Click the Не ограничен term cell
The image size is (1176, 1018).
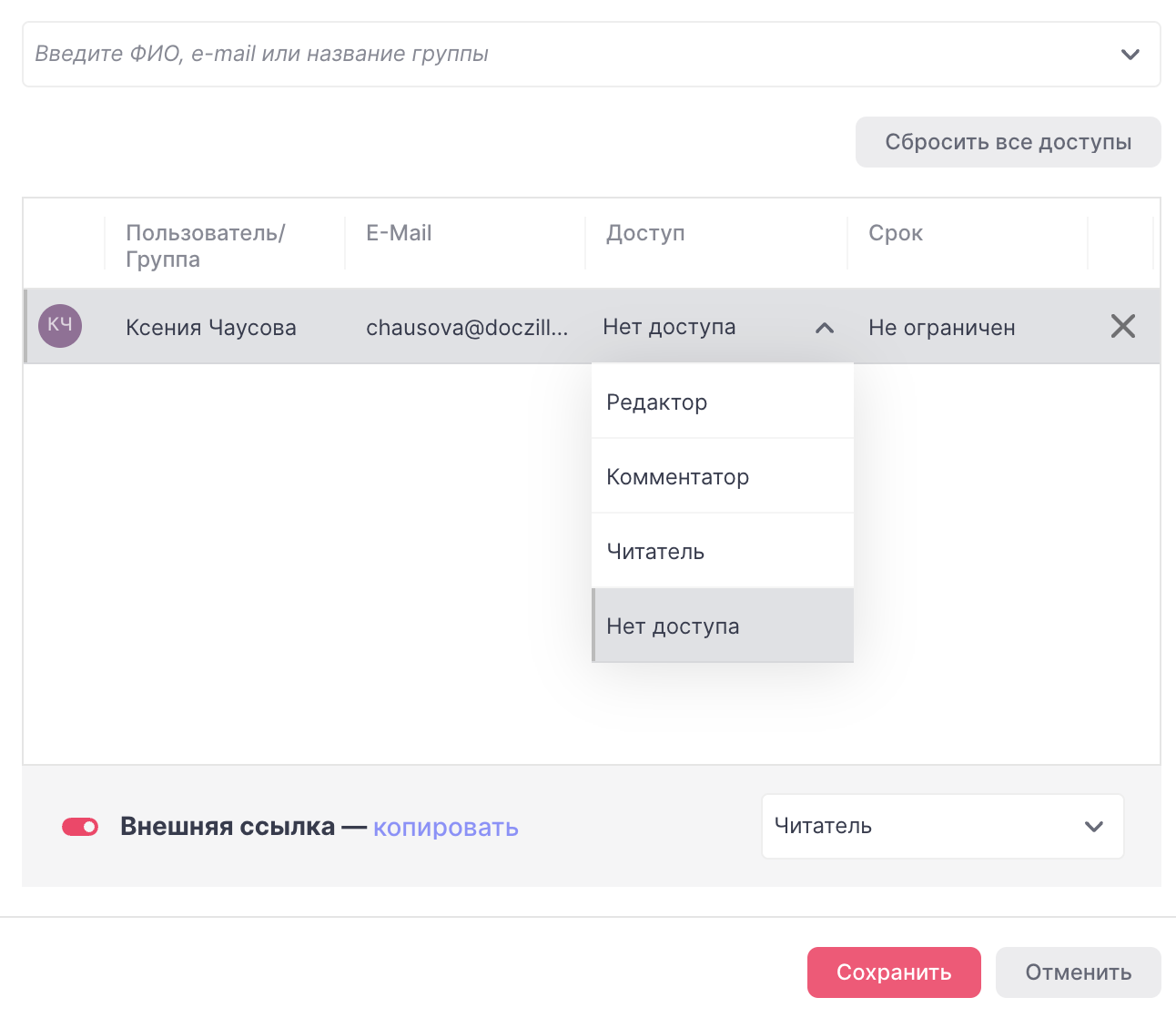click(941, 328)
